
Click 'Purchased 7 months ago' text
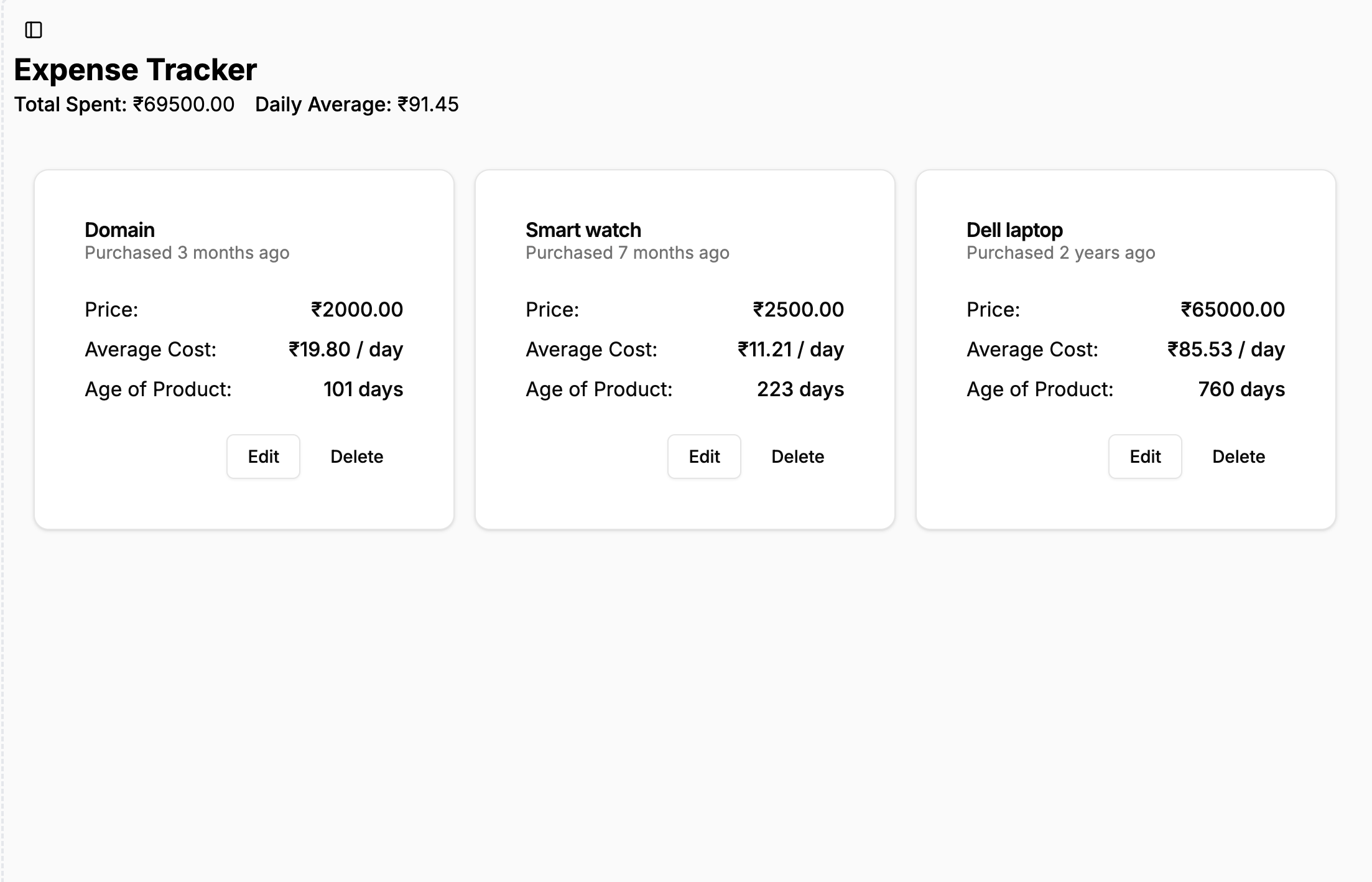(x=628, y=253)
